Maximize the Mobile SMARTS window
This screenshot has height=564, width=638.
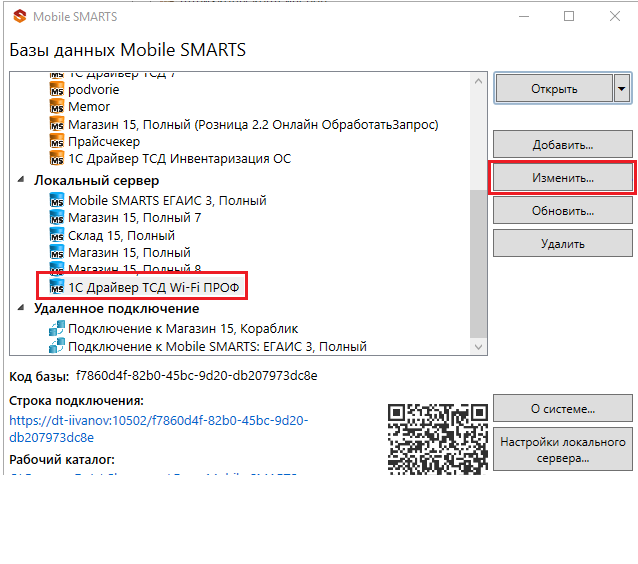569,16
